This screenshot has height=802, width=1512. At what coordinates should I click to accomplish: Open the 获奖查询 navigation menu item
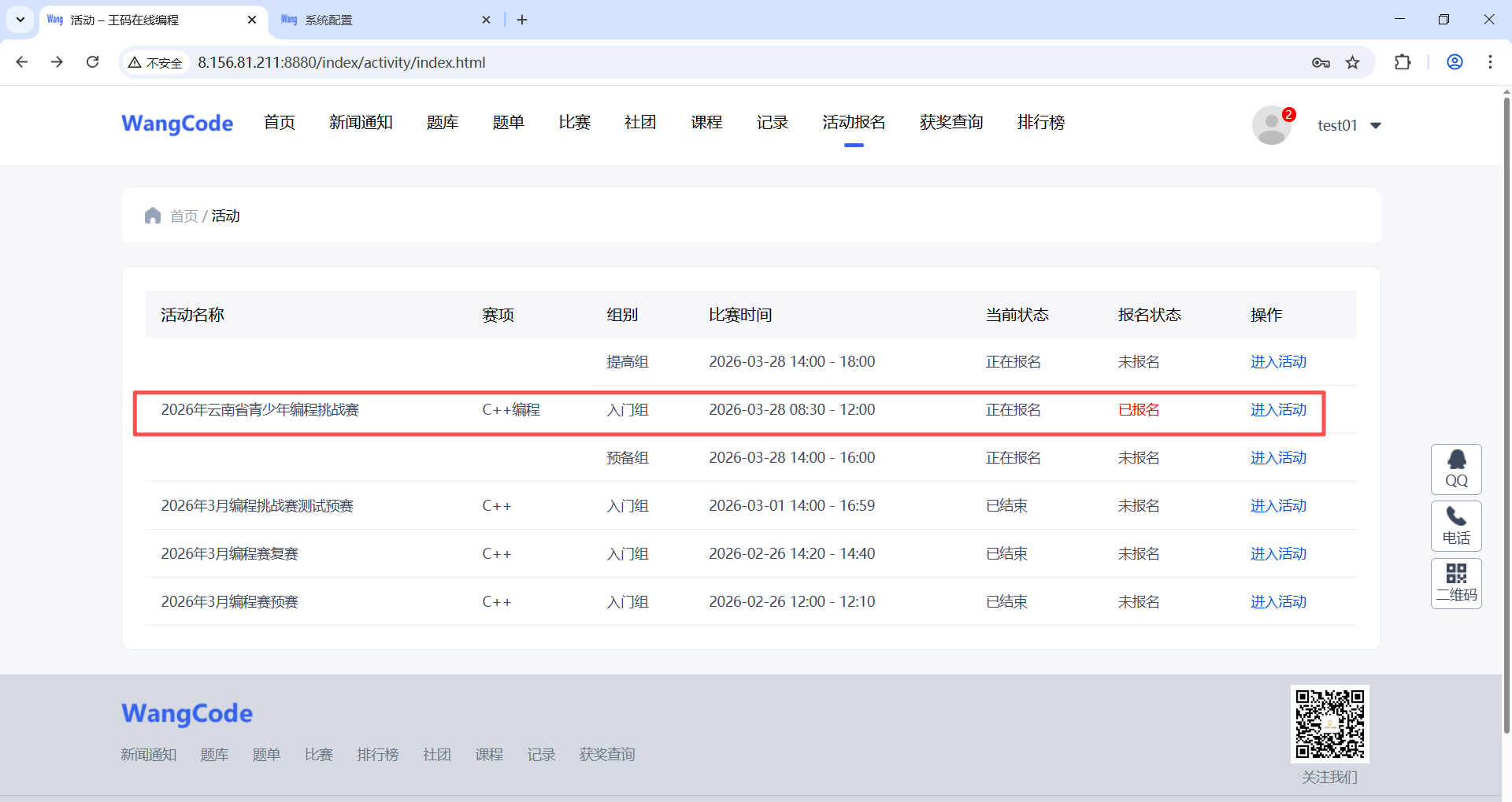[x=951, y=122]
